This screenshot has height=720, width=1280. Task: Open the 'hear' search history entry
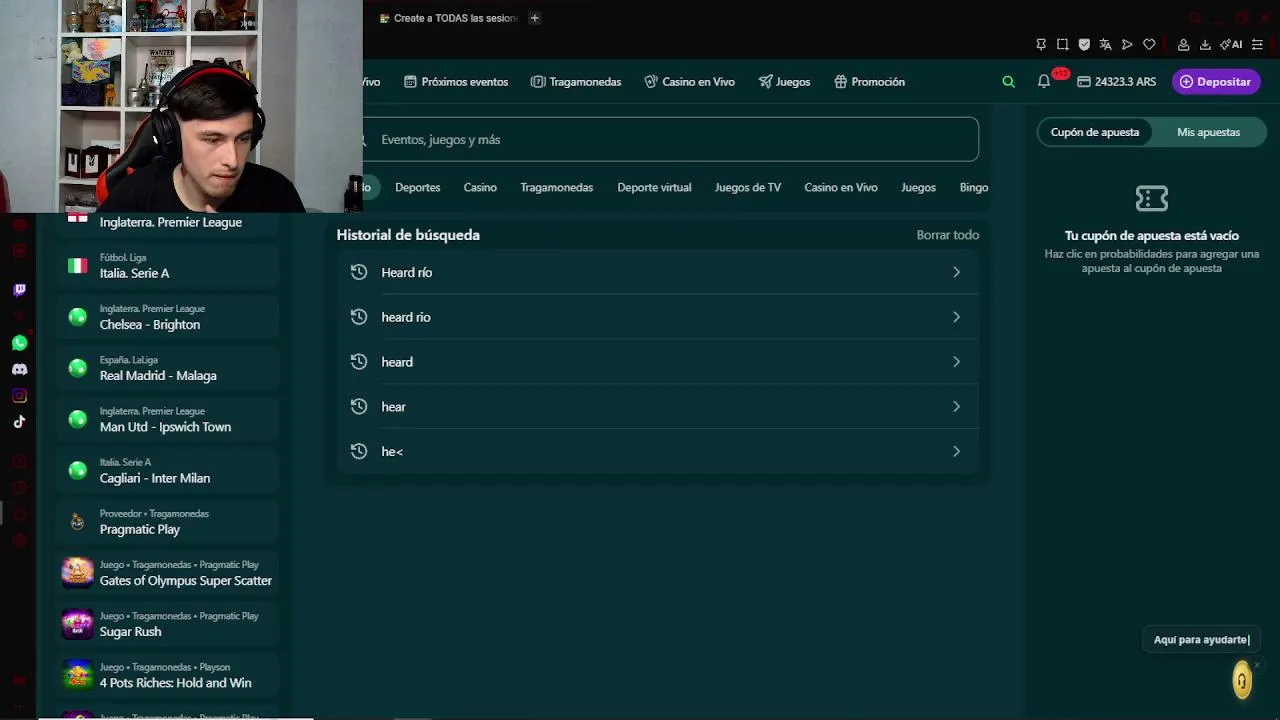[x=657, y=407]
